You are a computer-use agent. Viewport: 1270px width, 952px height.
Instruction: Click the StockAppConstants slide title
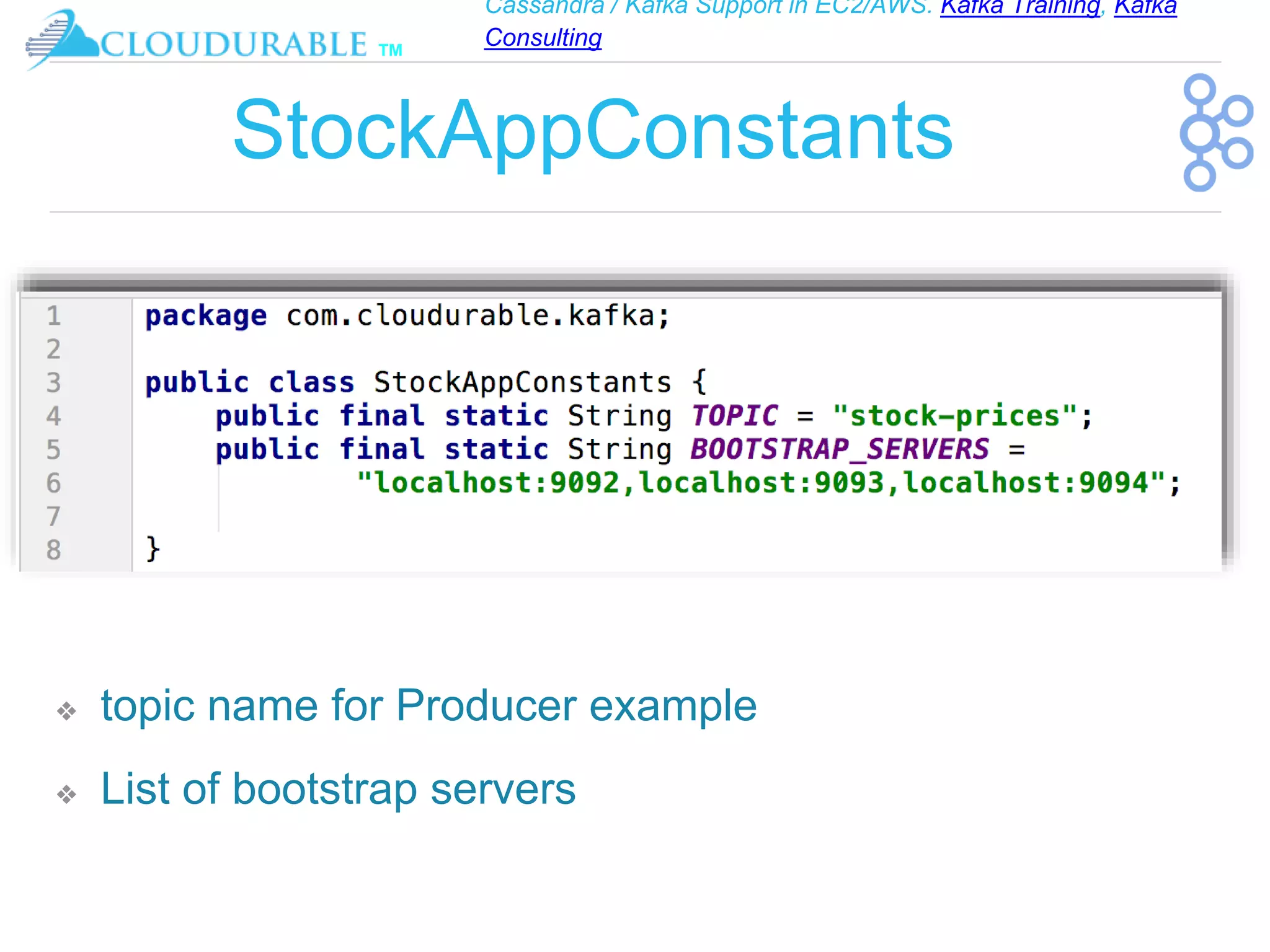point(592,130)
